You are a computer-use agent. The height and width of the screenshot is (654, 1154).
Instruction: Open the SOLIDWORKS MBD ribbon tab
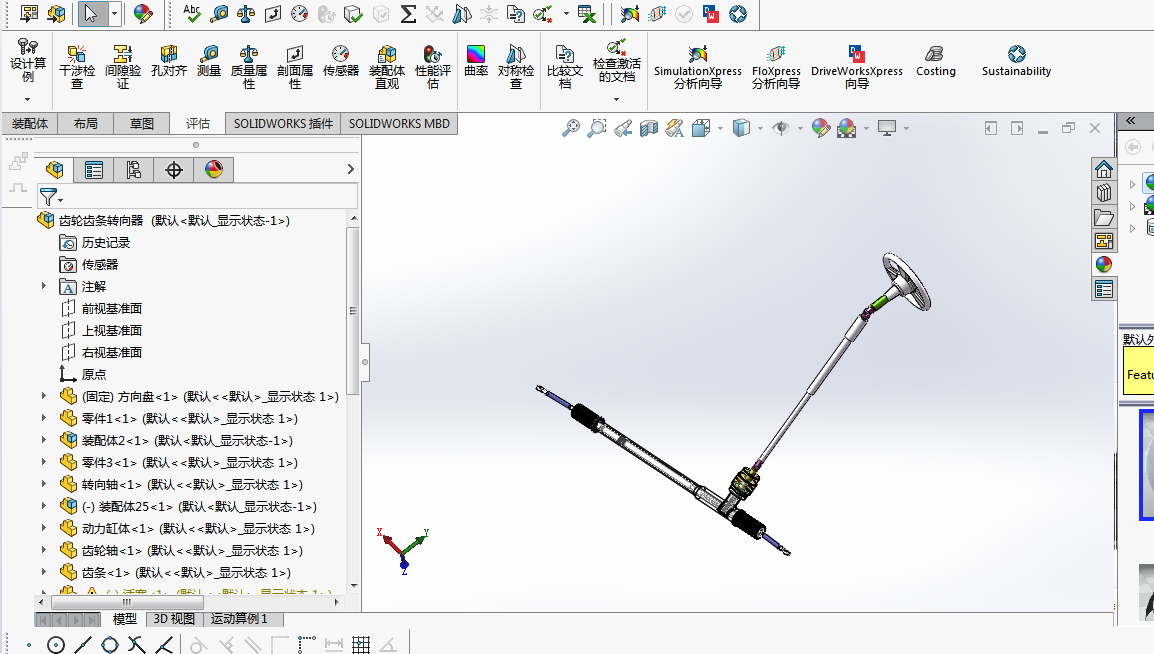[x=399, y=123]
